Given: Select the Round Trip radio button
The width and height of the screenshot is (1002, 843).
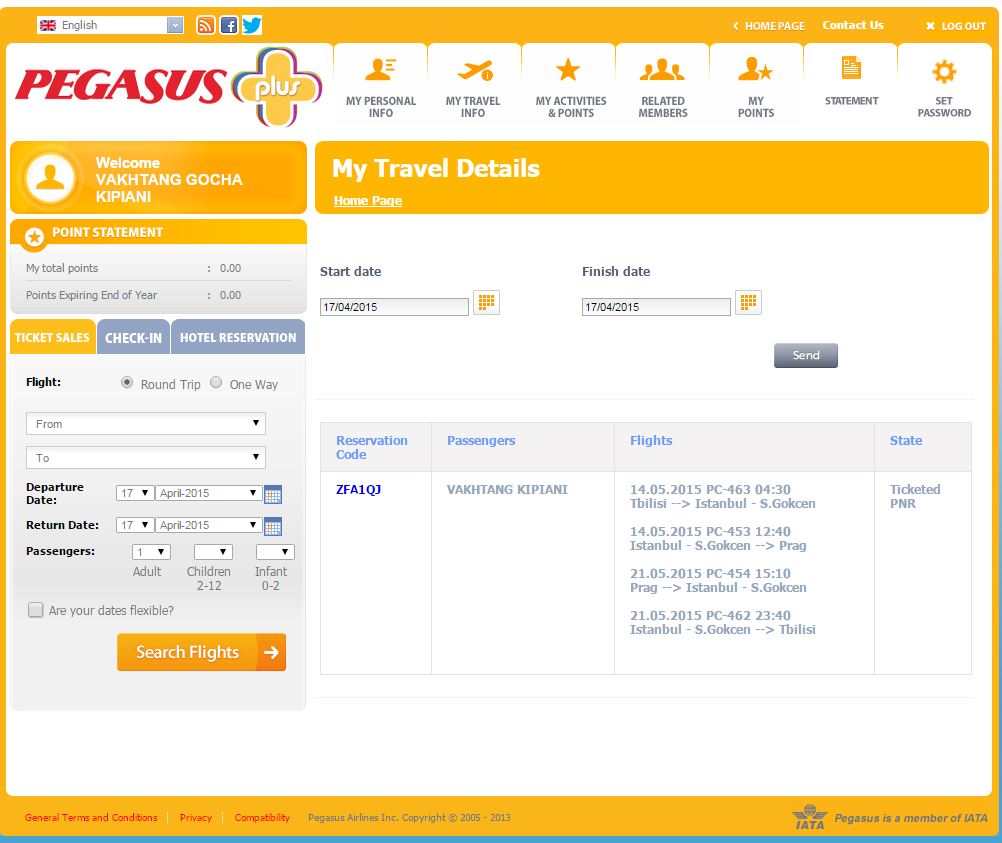Looking at the screenshot, I should pyautogui.click(x=127, y=382).
